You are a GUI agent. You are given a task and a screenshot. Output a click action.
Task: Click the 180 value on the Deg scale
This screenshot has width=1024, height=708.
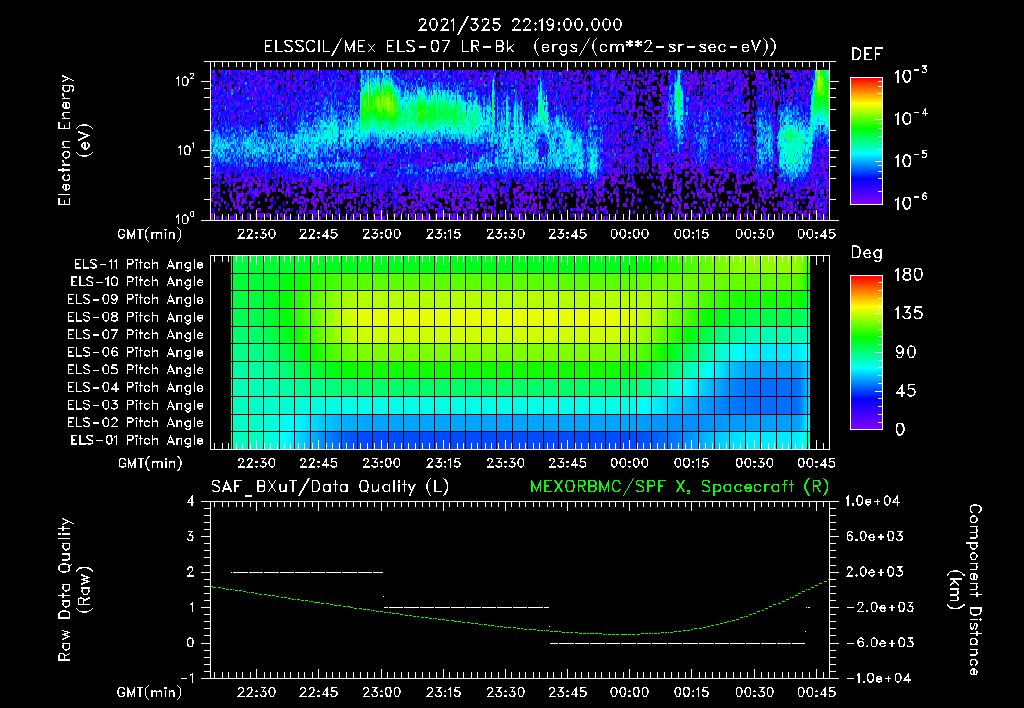click(908, 275)
